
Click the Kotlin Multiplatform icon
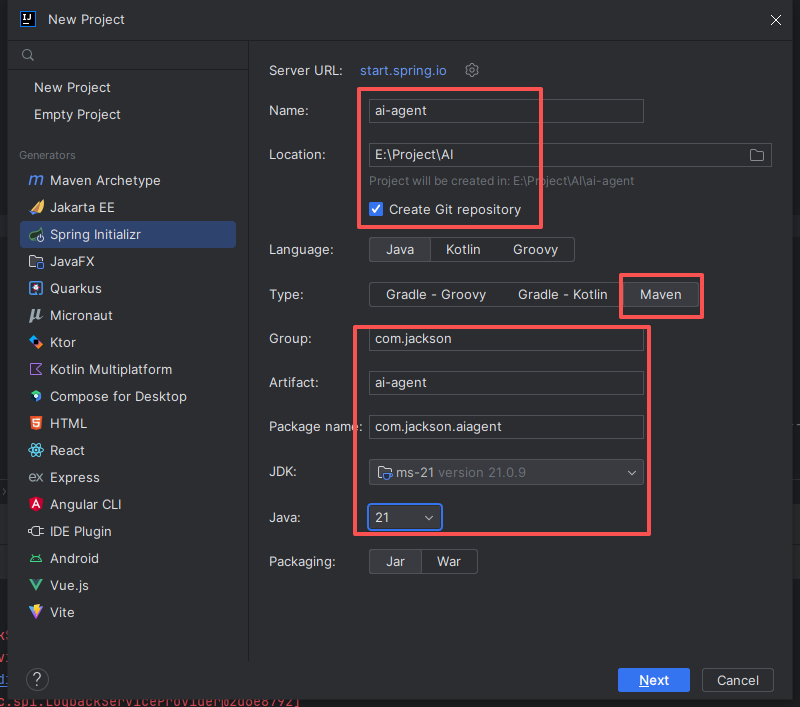[x=36, y=369]
